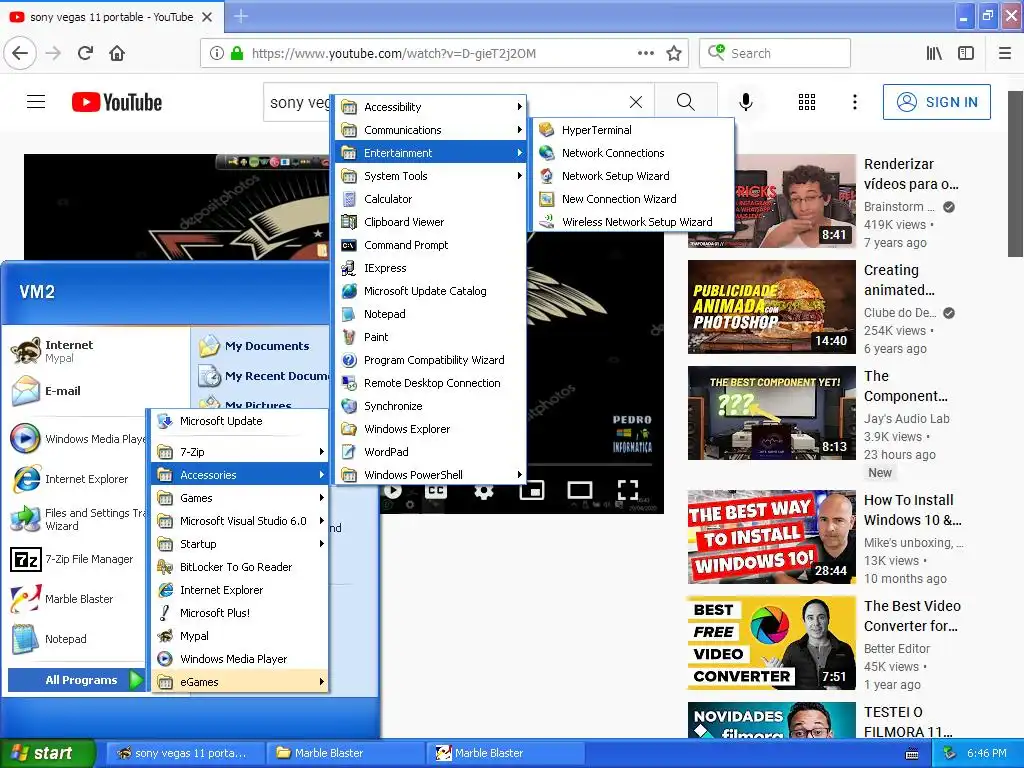Reload the current page

[x=85, y=54]
